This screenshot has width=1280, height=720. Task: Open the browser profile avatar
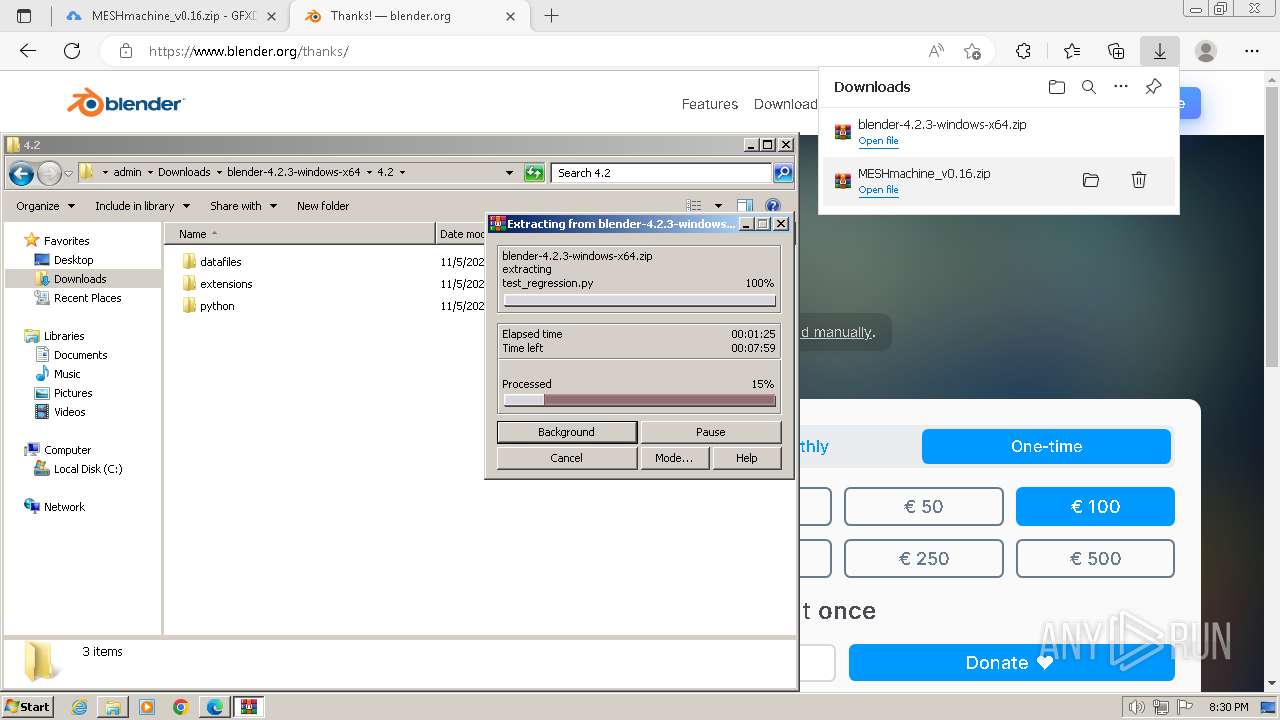point(1206,51)
